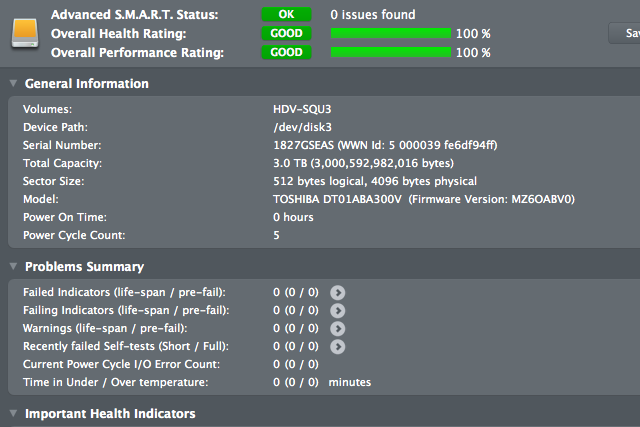
Task: Click the green OK status badge
Action: point(286,15)
